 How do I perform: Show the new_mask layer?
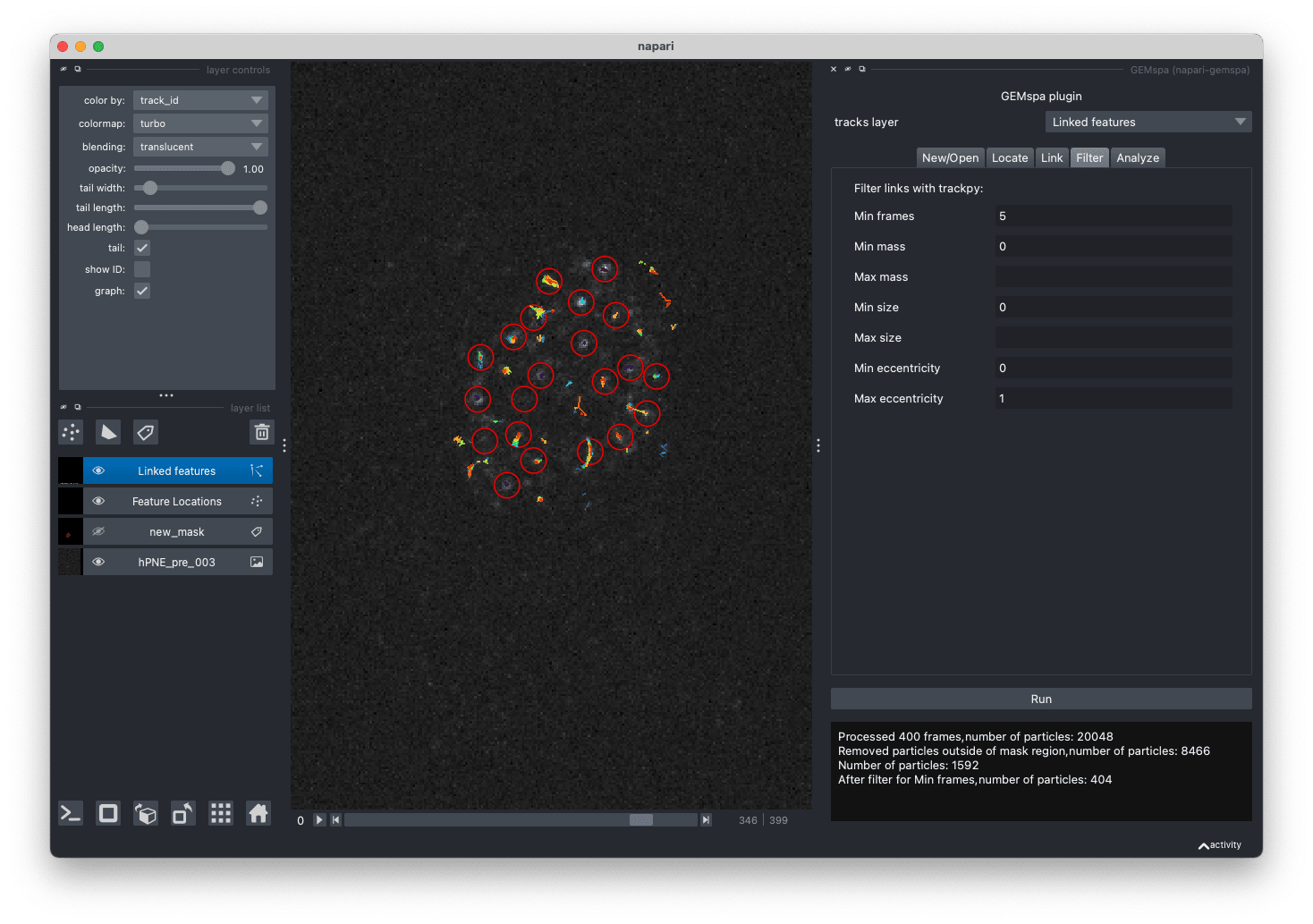(x=98, y=531)
